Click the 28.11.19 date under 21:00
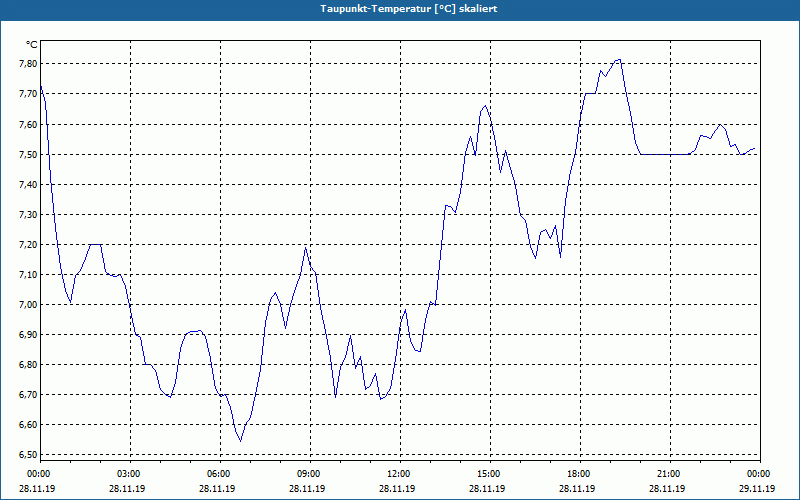800x500 pixels. (667, 488)
